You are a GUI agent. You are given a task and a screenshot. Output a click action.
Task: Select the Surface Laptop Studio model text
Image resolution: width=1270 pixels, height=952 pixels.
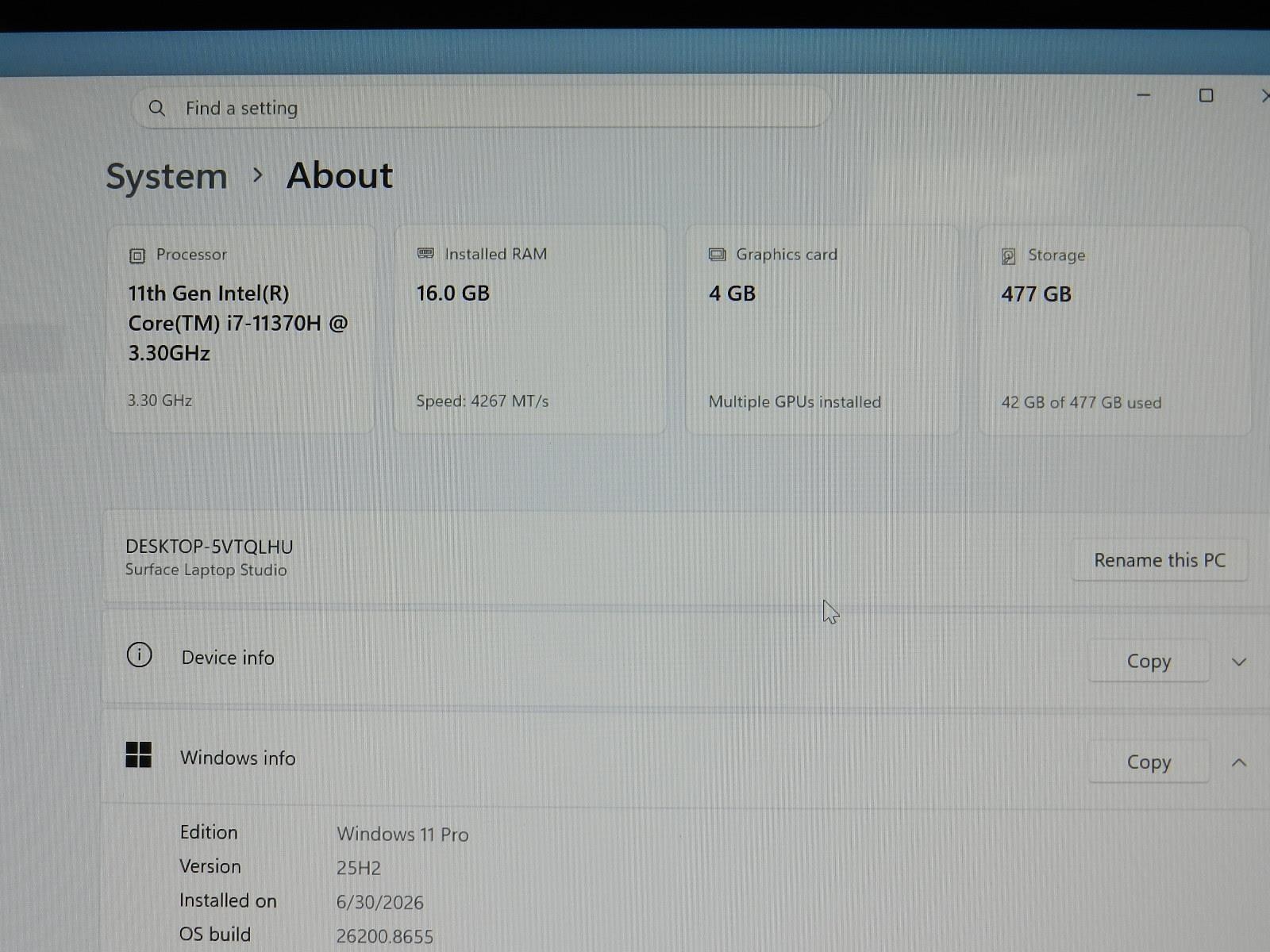pyautogui.click(x=206, y=570)
